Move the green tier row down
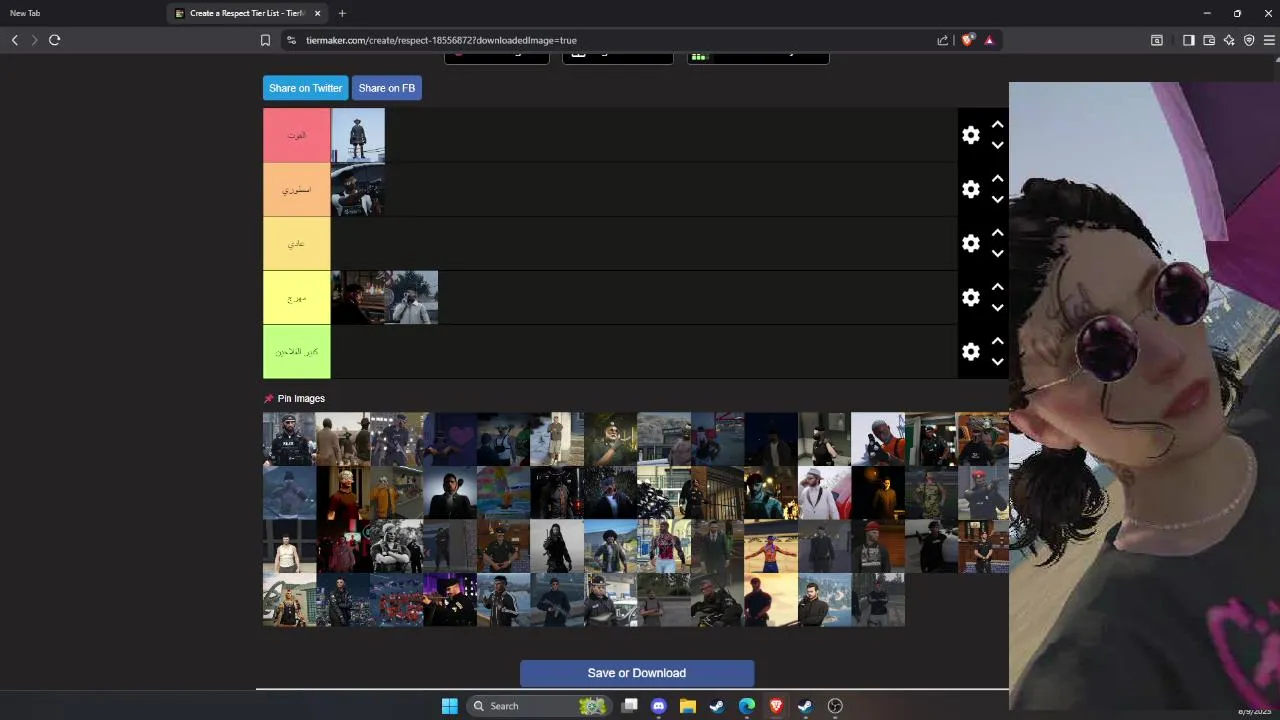 click(997, 362)
